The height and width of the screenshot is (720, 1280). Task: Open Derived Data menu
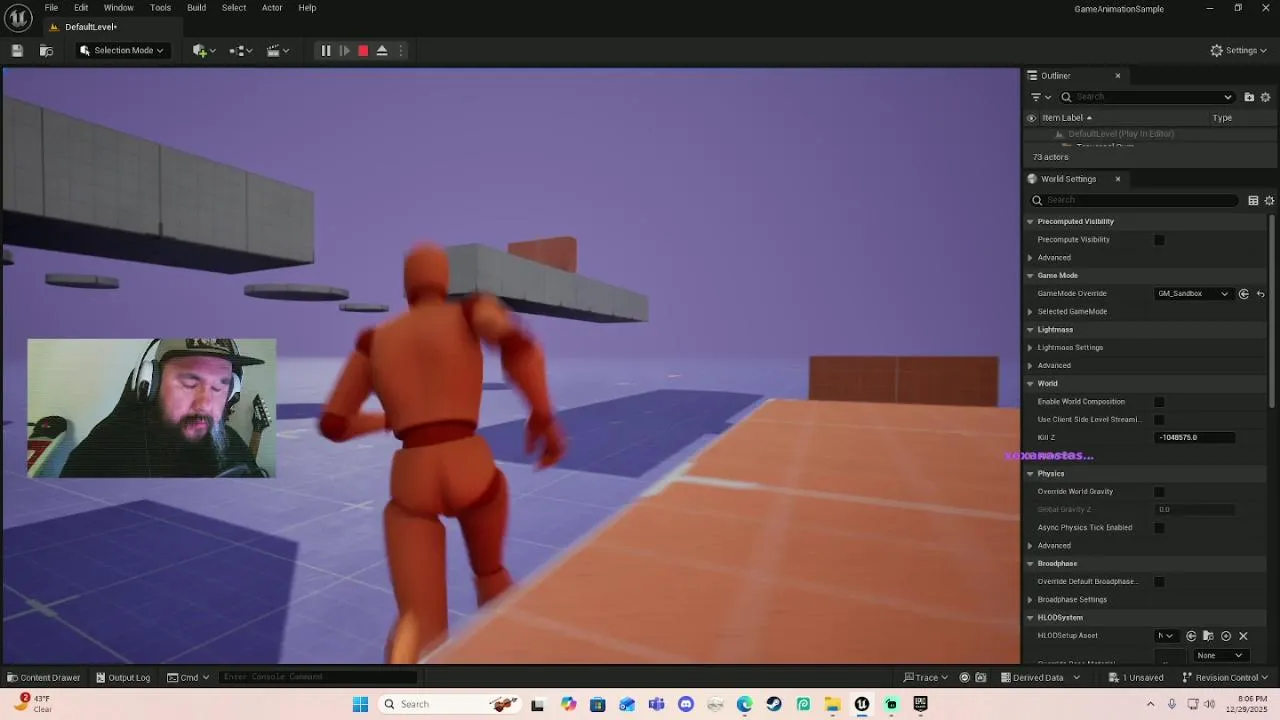(x=1040, y=677)
